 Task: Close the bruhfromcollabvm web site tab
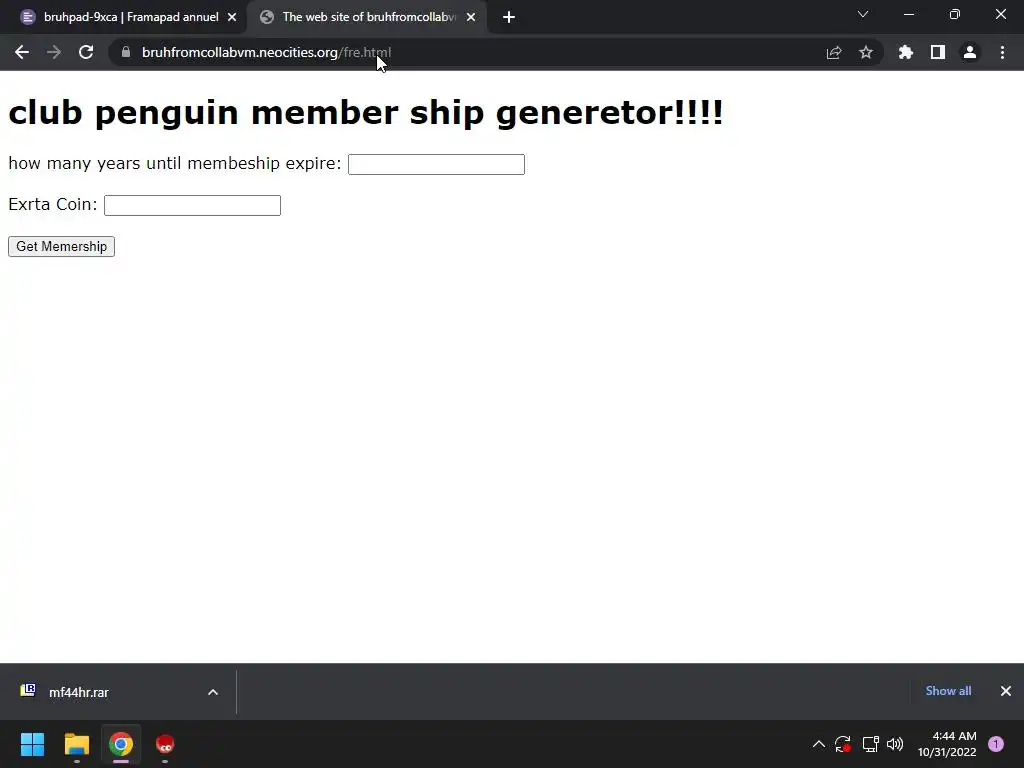click(471, 18)
